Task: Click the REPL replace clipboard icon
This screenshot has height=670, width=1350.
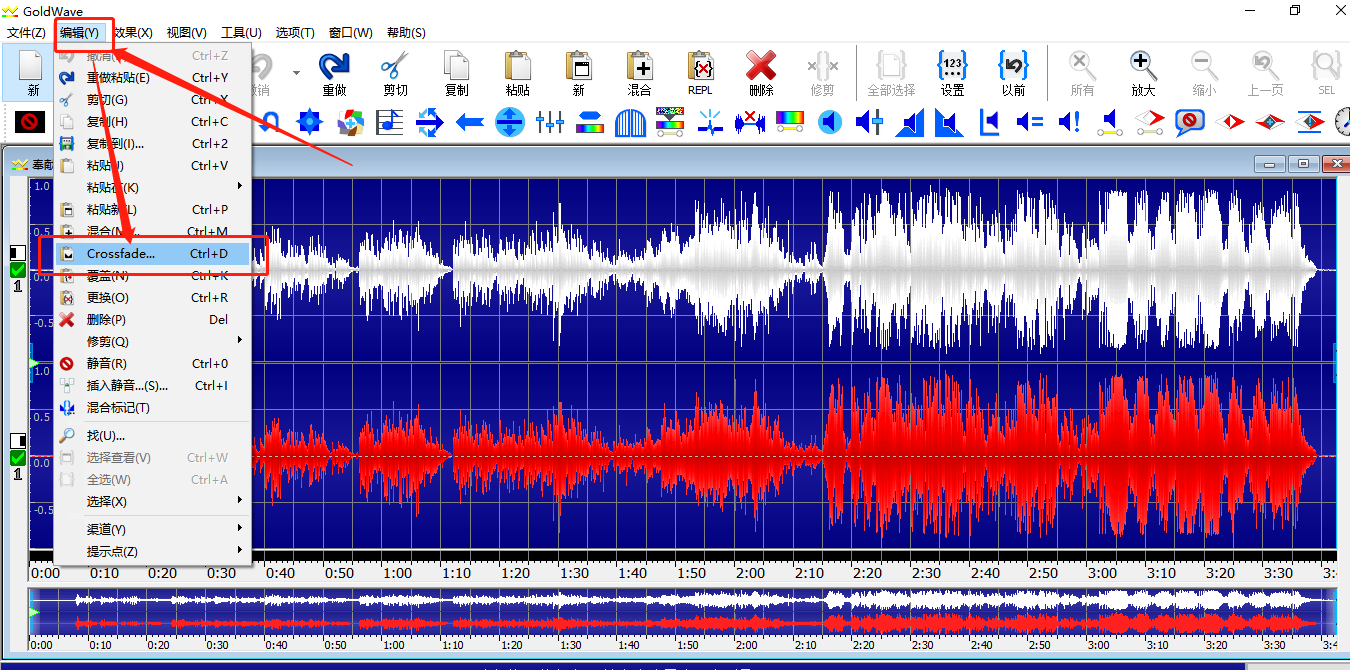Action: click(x=700, y=68)
